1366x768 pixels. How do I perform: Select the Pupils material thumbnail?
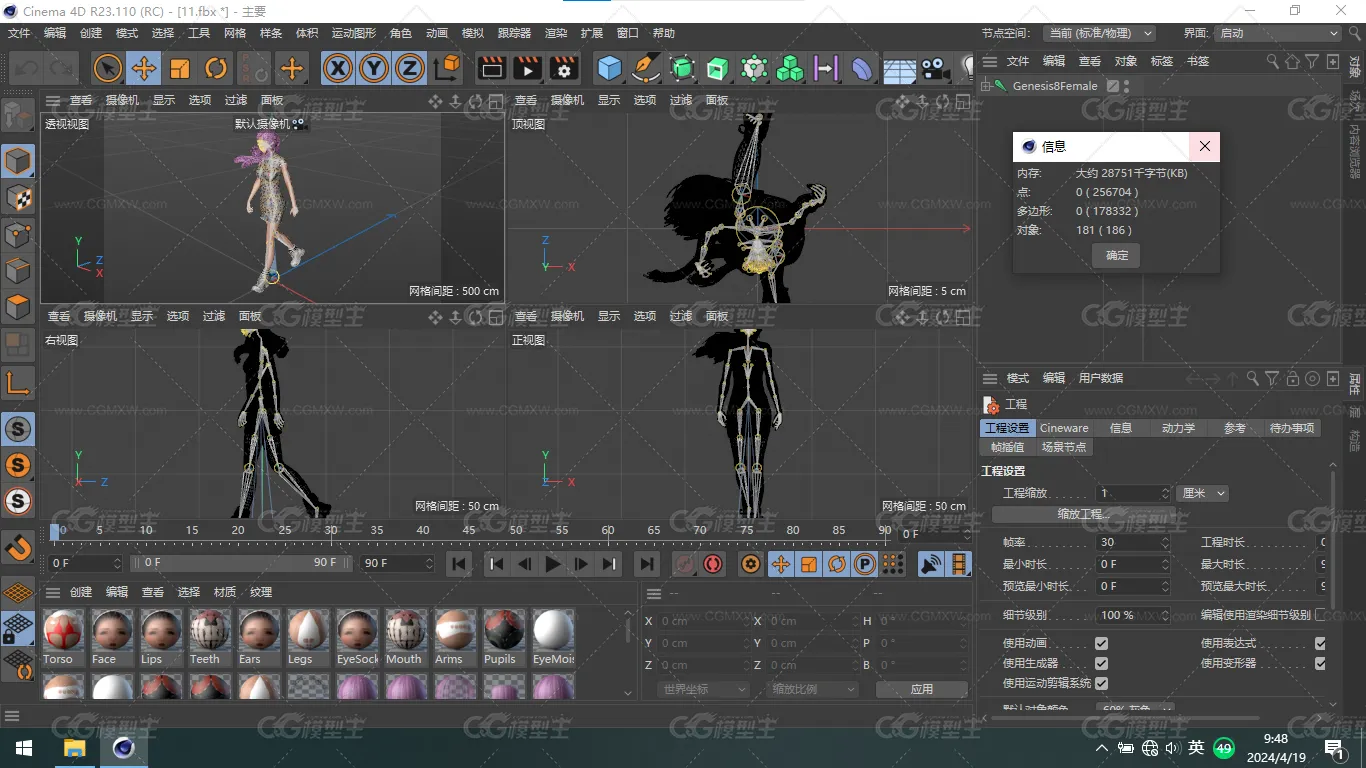click(x=505, y=638)
